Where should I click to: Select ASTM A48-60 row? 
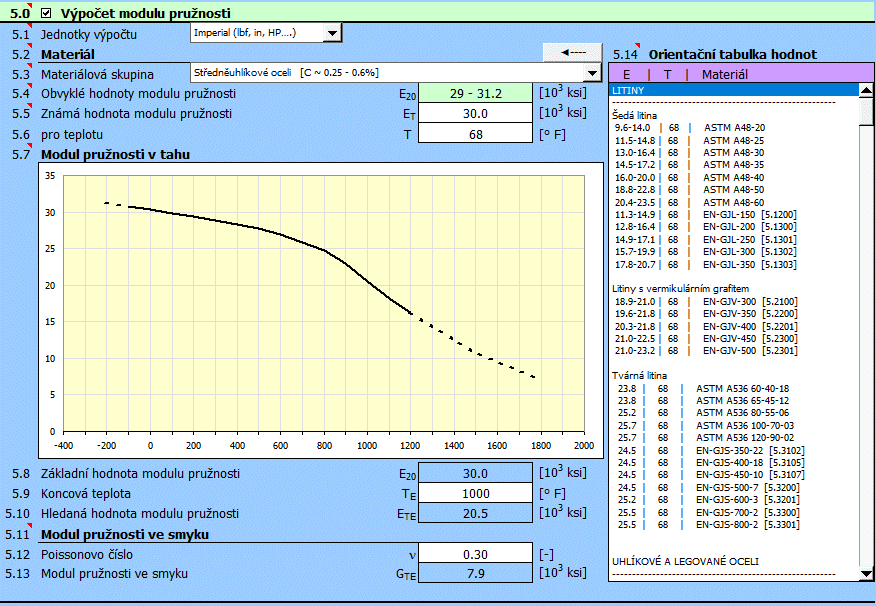(x=734, y=202)
